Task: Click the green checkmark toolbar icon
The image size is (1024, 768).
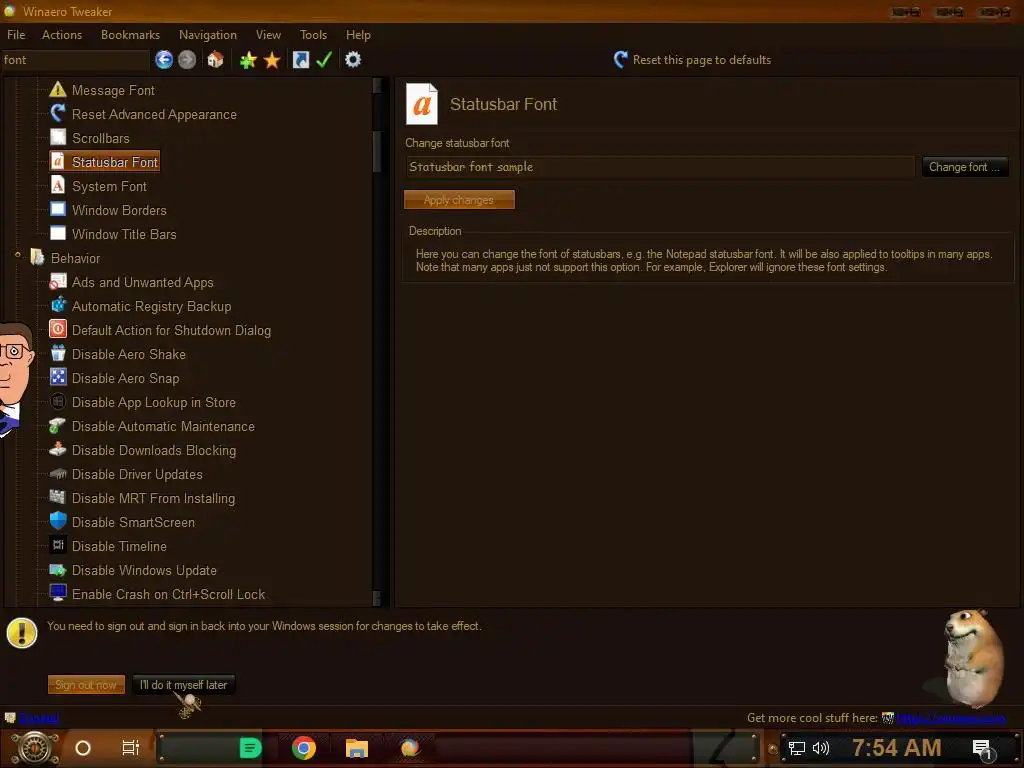Action: [x=324, y=60]
